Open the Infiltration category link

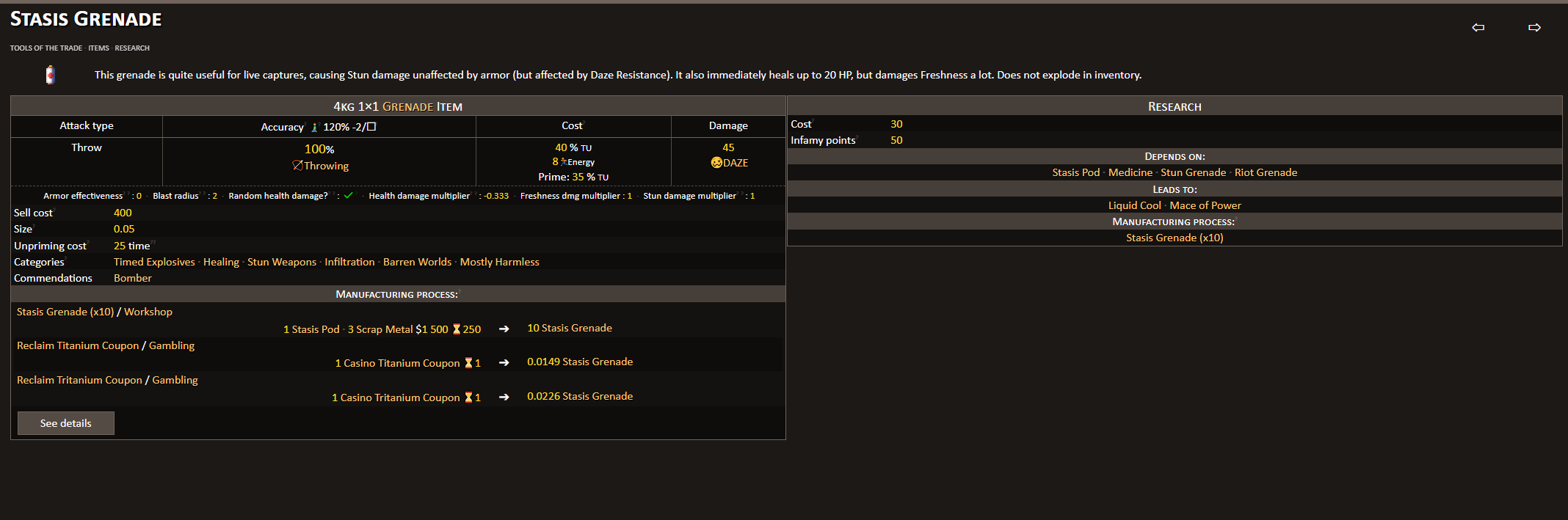[x=349, y=262]
